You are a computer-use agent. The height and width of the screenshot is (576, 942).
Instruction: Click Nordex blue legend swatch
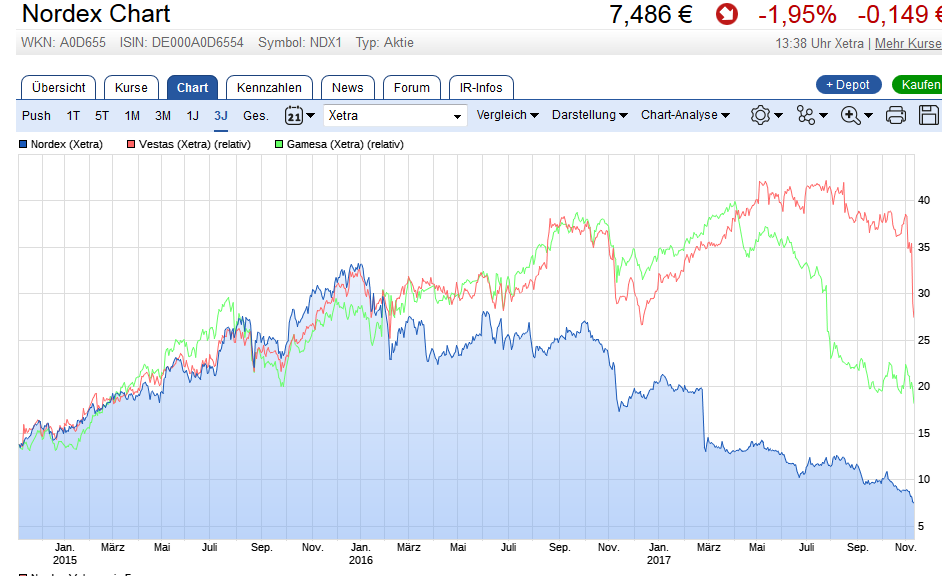(x=23, y=144)
